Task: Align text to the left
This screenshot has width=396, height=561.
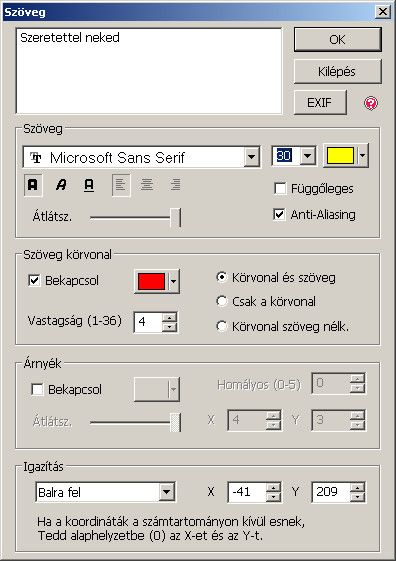Action: (121, 185)
